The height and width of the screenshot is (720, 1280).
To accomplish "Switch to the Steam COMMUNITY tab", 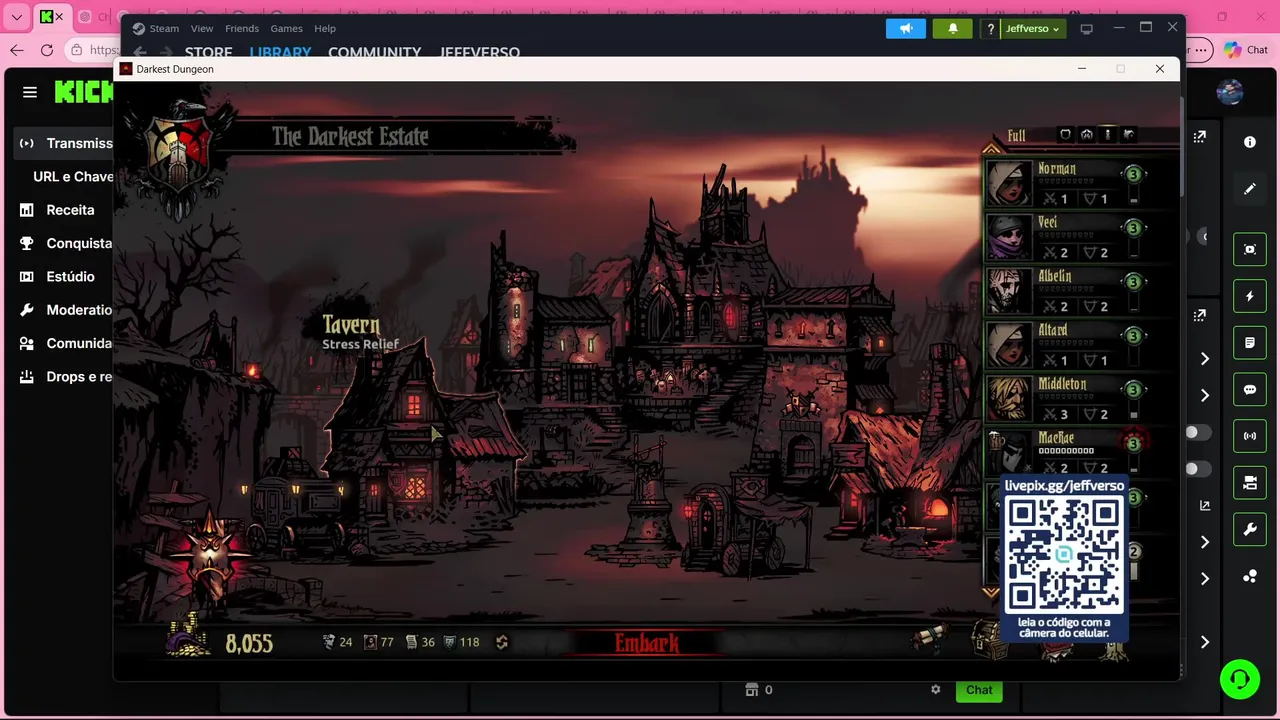I will [374, 52].
